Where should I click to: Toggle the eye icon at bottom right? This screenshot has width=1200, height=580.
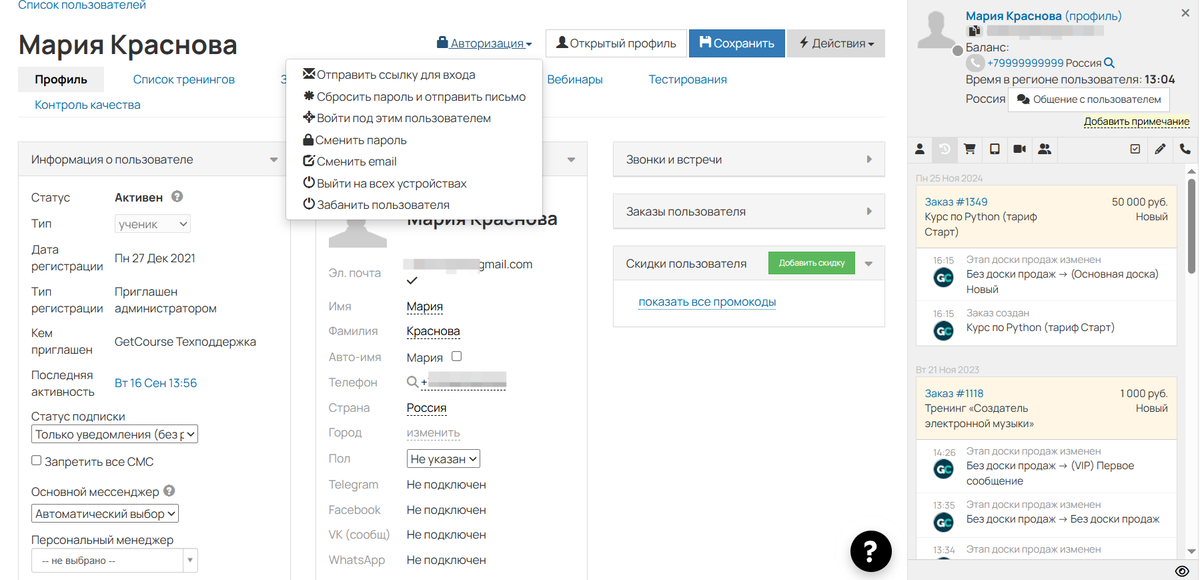1181,572
